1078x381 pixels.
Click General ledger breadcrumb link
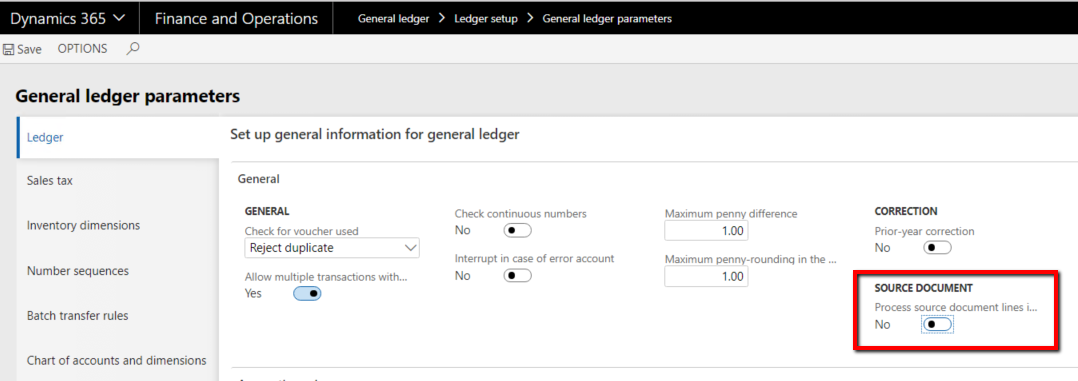click(393, 19)
